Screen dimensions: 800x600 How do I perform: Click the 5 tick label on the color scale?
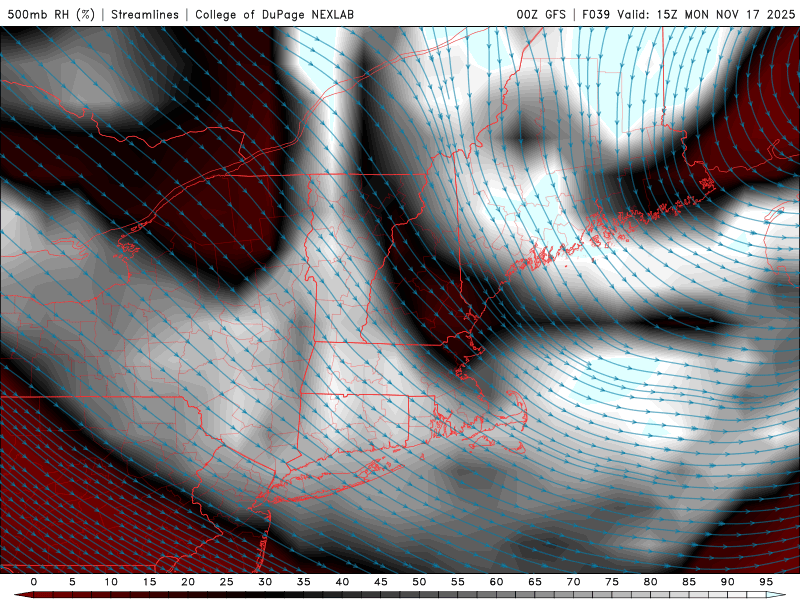tap(72, 582)
